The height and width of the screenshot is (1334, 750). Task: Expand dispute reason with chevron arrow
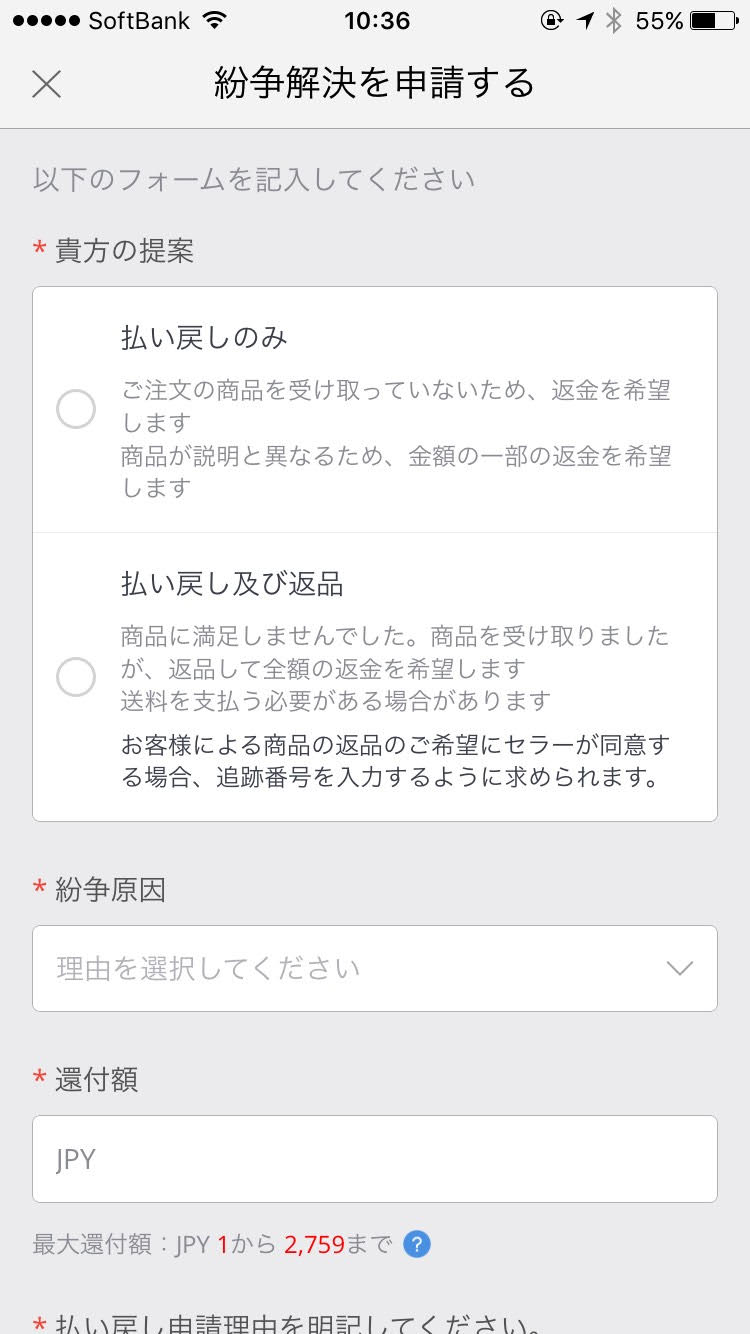(680, 968)
